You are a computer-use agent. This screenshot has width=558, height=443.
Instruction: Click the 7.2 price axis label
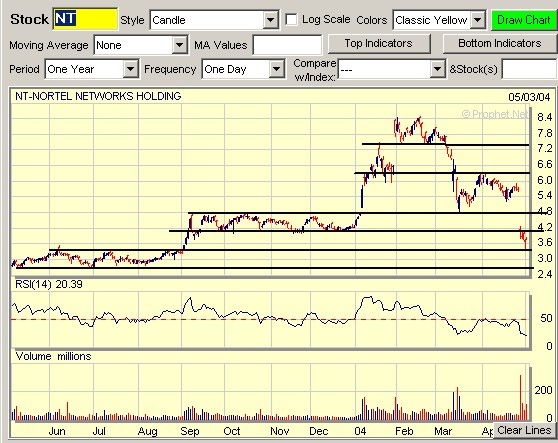[x=544, y=148]
